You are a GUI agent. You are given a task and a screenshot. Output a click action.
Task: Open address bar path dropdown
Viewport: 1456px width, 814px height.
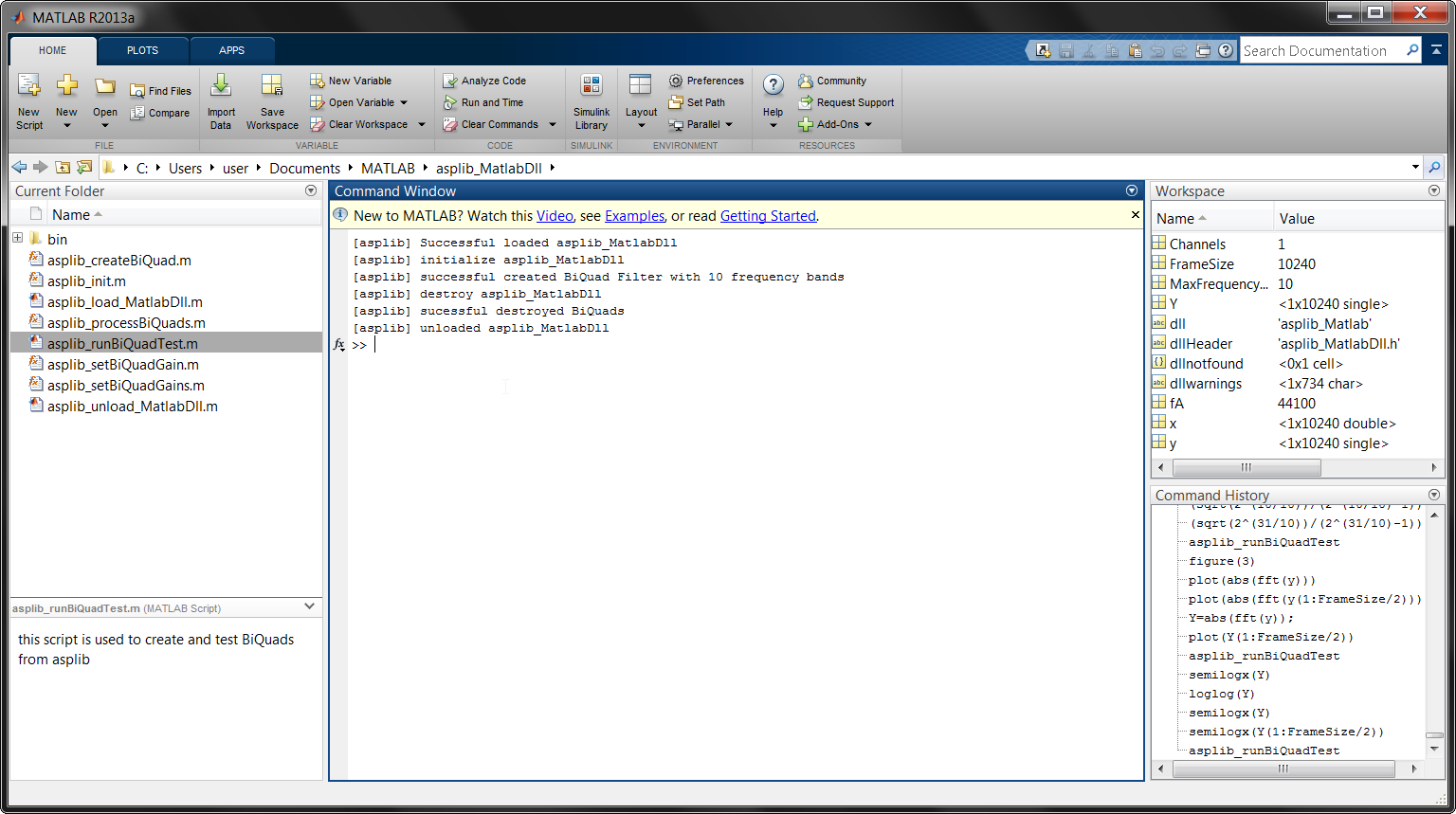click(x=1415, y=168)
